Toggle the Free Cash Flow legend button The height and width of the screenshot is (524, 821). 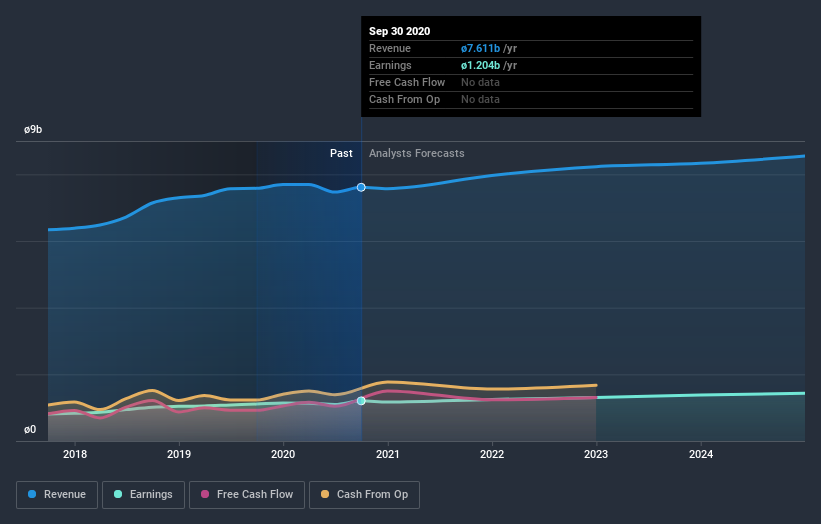click(x=247, y=495)
